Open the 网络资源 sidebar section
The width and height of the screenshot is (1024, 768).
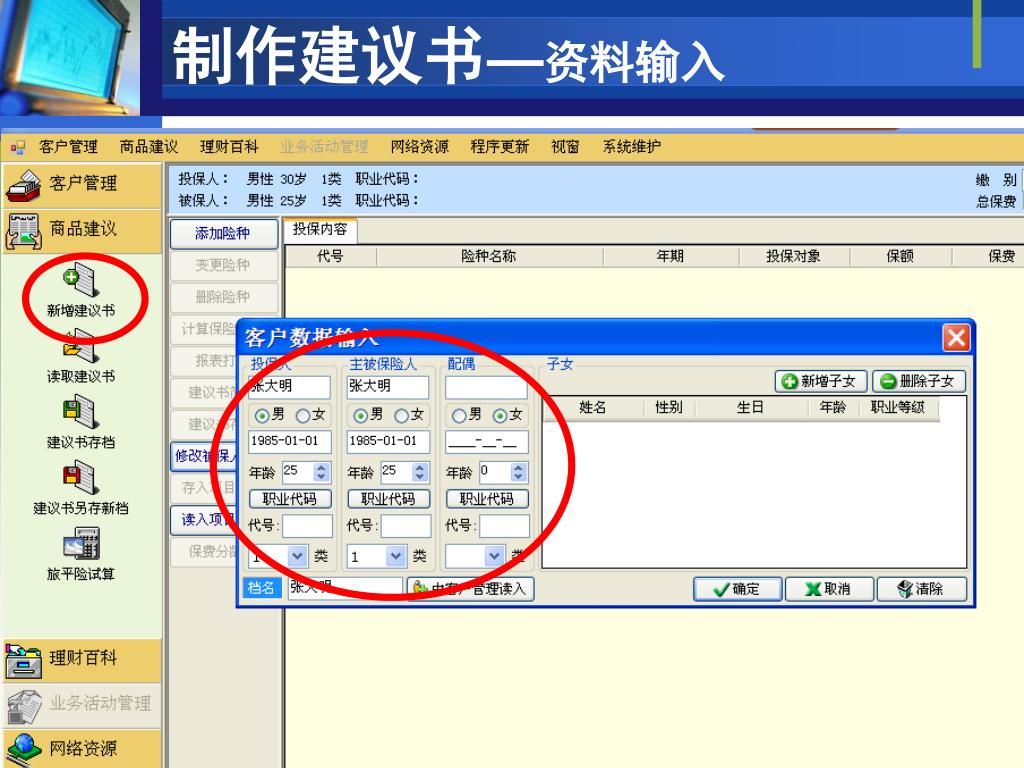pos(82,748)
